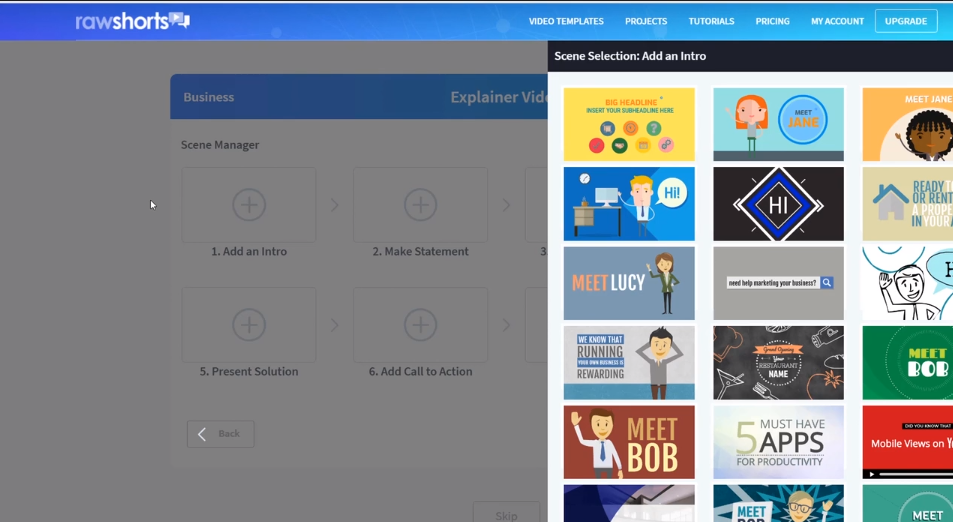Select the green Meet Bob circle thumbnail

908,363
